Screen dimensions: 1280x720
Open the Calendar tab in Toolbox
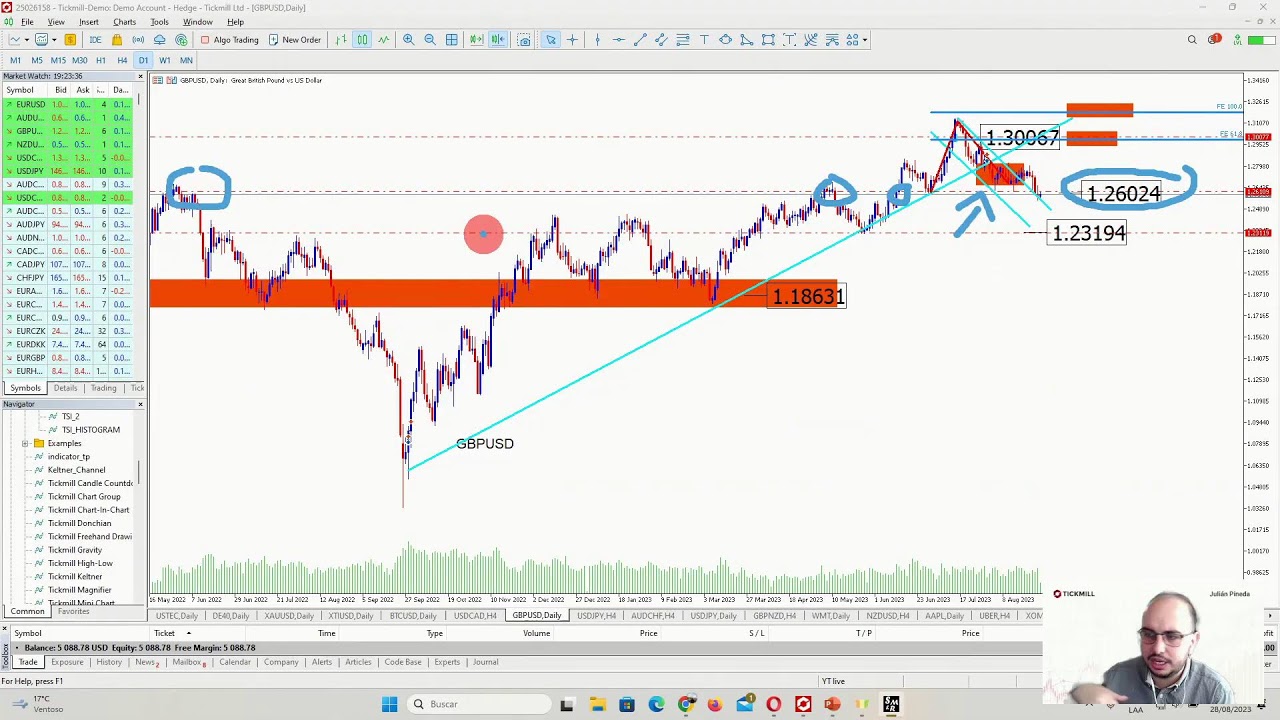pyautogui.click(x=235, y=662)
